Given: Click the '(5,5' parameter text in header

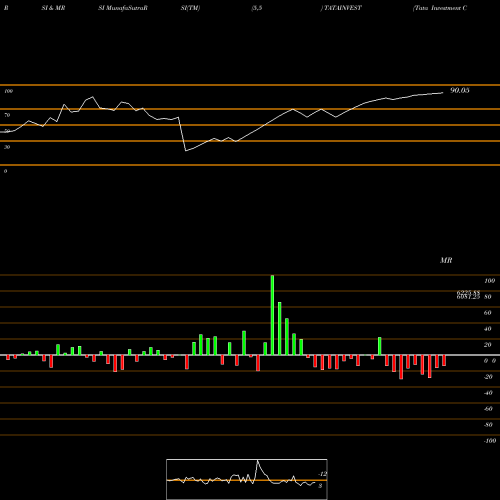Looking at the screenshot, I should click(x=257, y=8).
